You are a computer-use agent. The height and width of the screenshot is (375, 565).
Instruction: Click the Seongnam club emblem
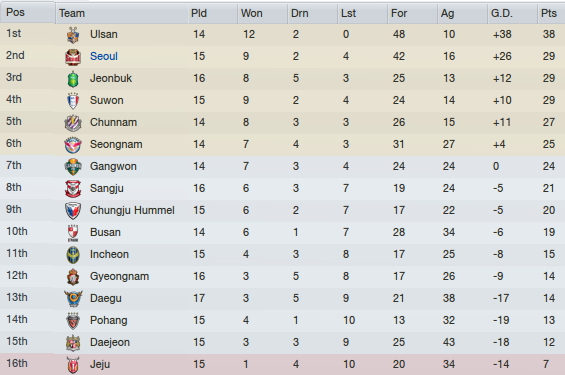(73, 145)
